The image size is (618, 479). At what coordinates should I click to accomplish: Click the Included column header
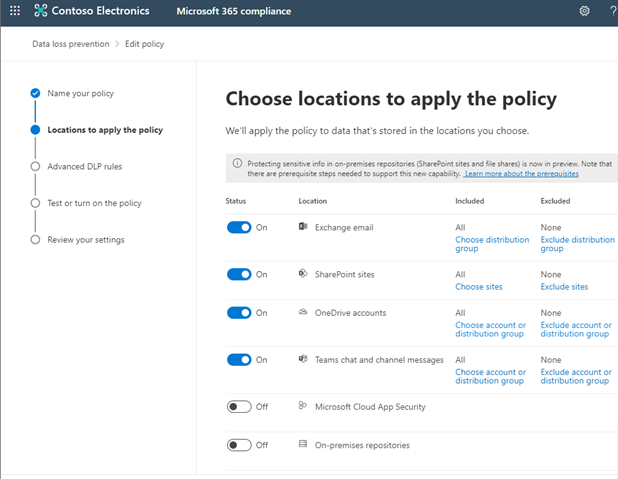pos(469,201)
